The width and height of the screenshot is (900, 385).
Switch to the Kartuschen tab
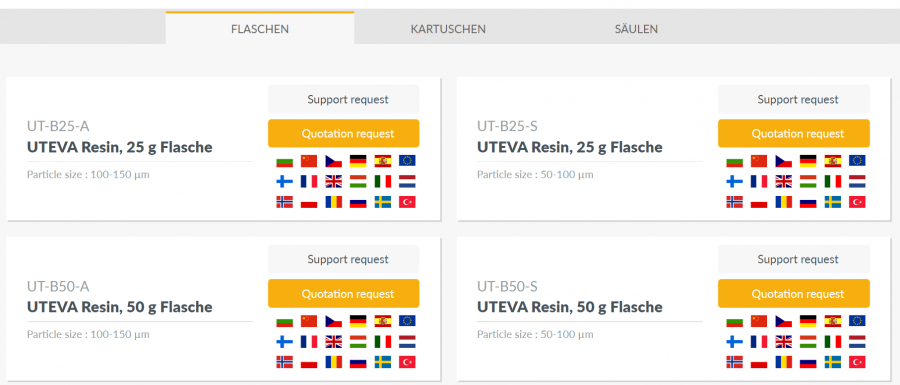[x=448, y=29]
